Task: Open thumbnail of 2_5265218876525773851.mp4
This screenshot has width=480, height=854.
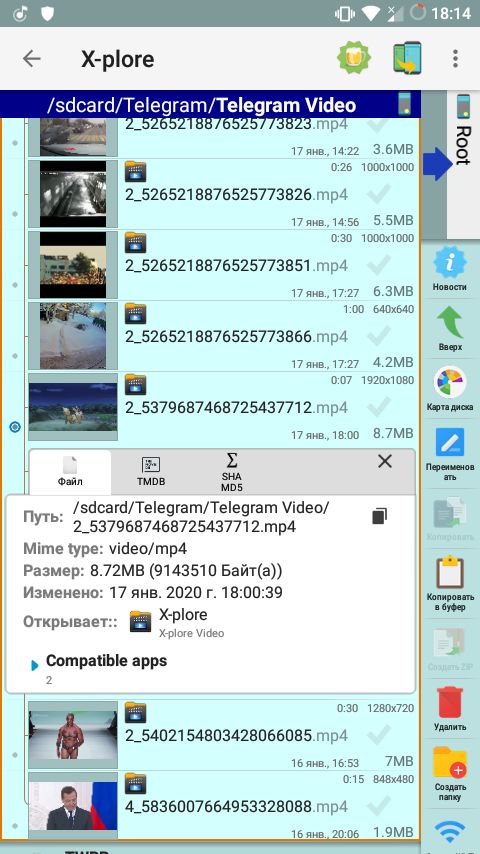Action: [73, 265]
